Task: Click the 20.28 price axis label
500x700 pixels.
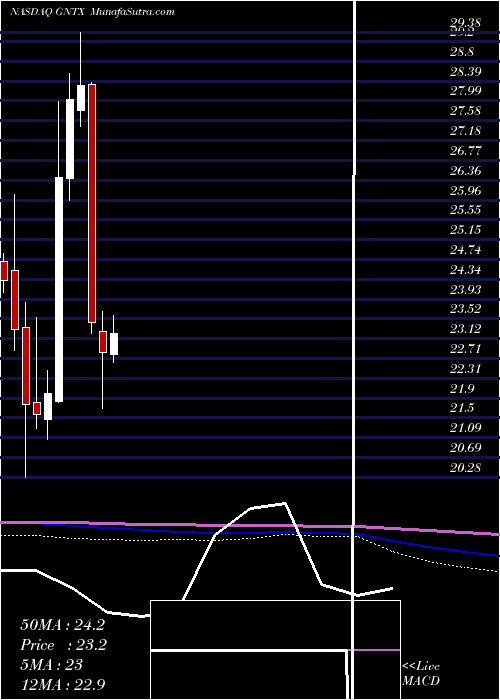Action: tap(466, 468)
